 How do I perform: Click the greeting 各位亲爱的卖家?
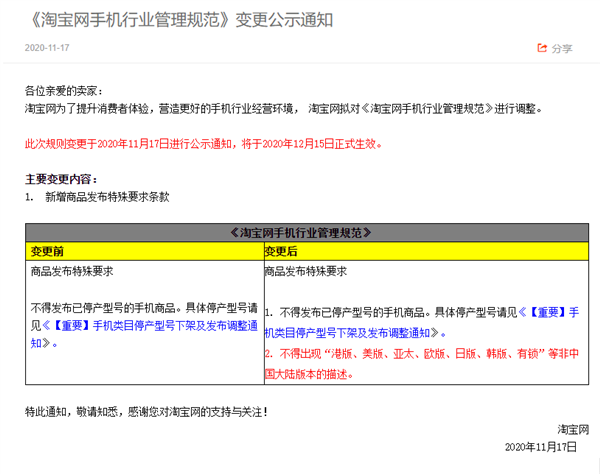(x=64, y=91)
